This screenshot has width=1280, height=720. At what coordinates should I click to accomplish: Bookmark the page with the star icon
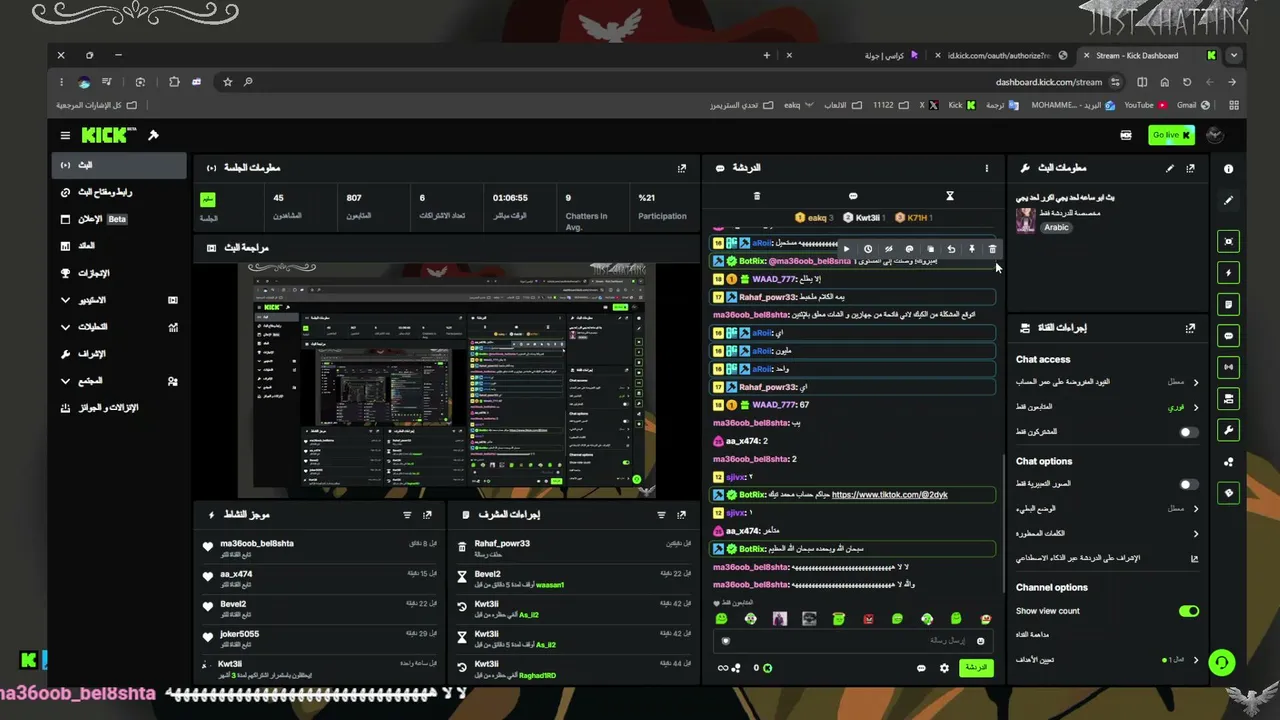(x=227, y=82)
